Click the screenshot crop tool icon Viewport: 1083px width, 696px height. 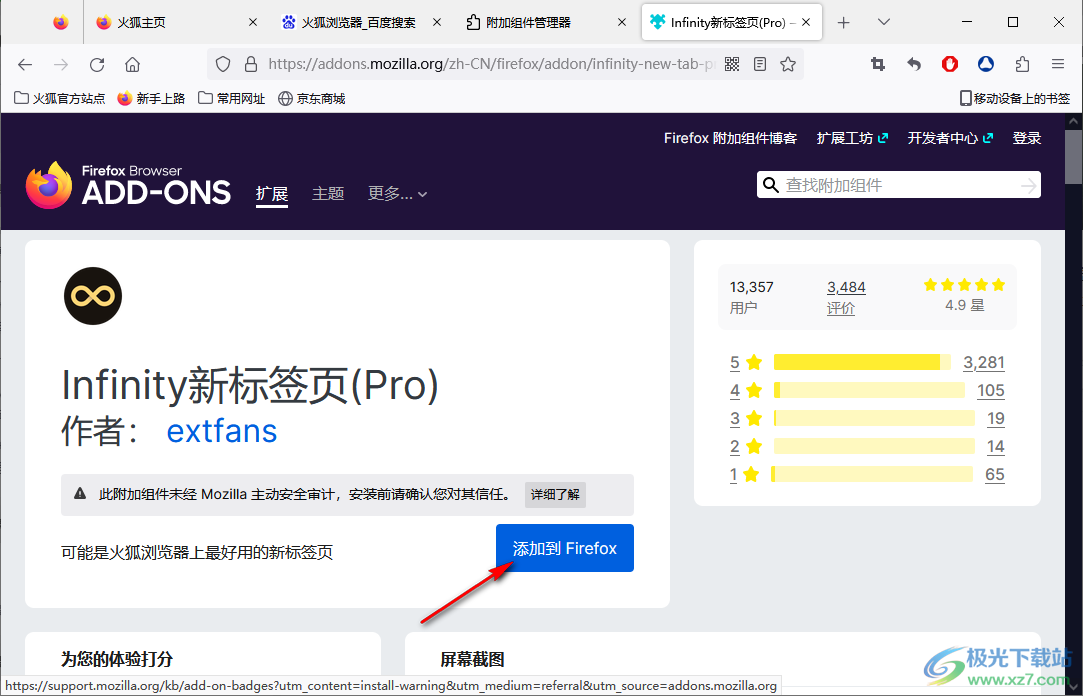tap(878, 64)
